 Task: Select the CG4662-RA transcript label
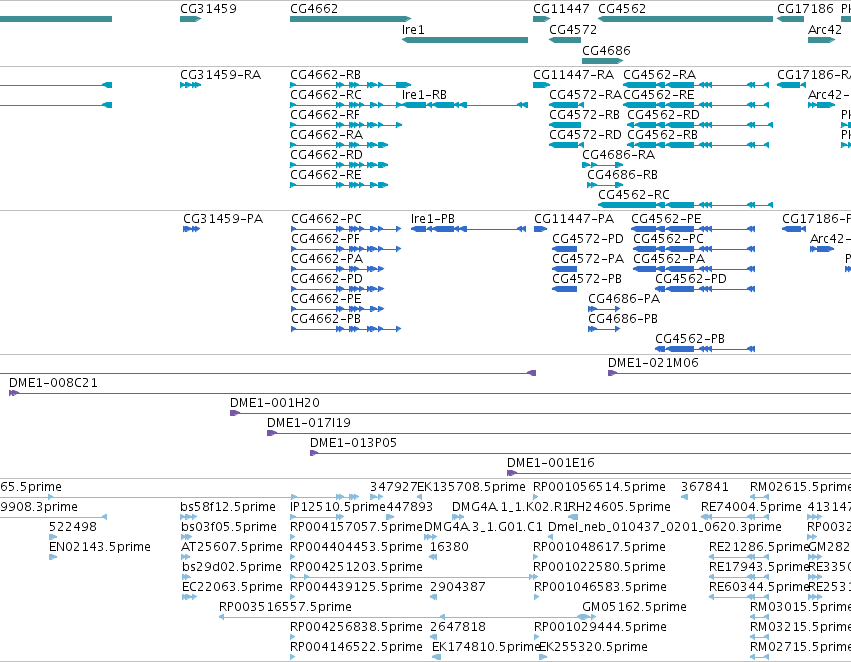[x=327, y=135]
